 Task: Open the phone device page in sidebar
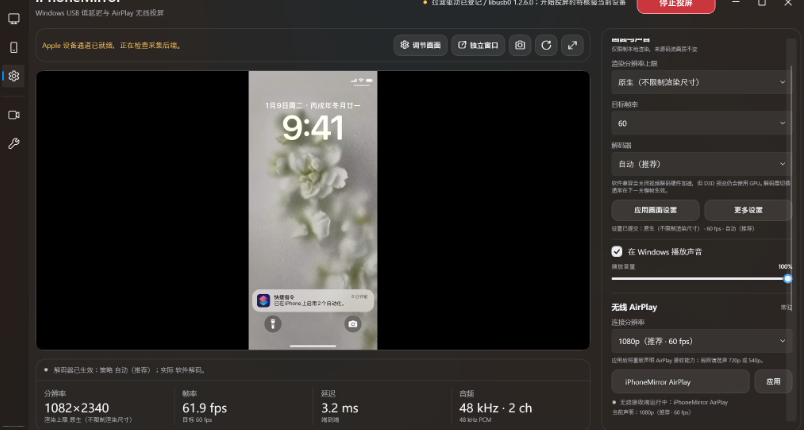[x=14, y=48]
